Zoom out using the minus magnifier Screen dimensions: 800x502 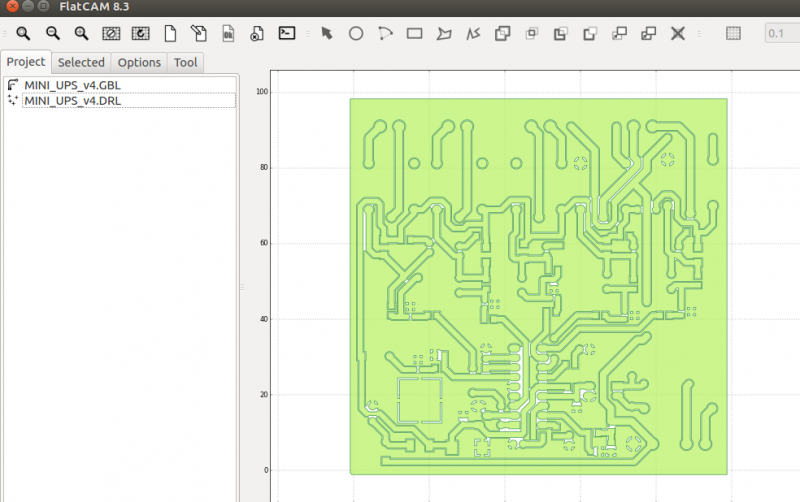tap(53, 33)
